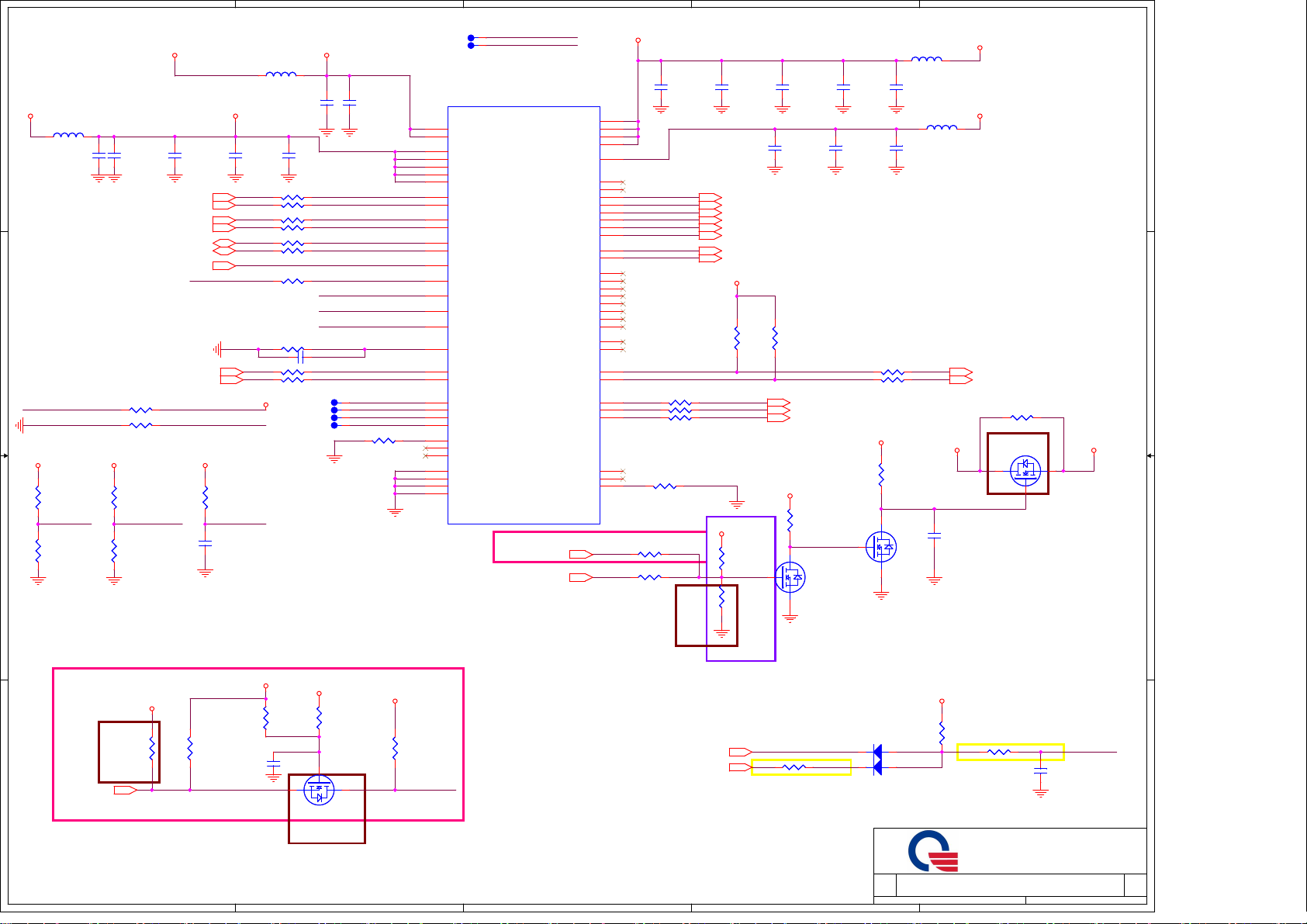Select the pull-up resistor above the dual diodes
The image size is (1307, 924).
(x=942, y=732)
